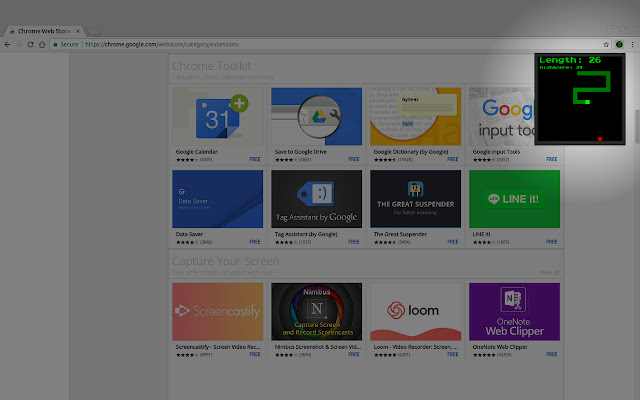The width and height of the screenshot is (640, 400).
Task: Click View all for Capture Your Screen
Action: point(549,272)
